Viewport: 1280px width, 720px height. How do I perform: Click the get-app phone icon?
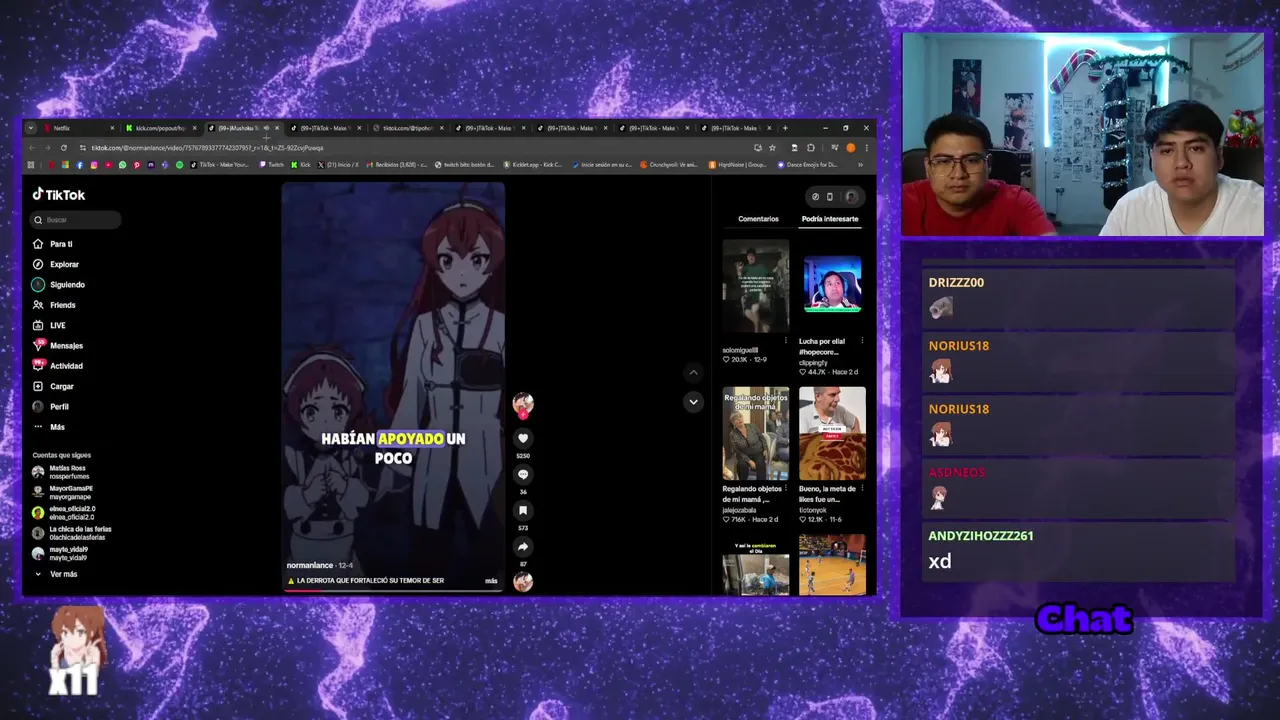(829, 197)
